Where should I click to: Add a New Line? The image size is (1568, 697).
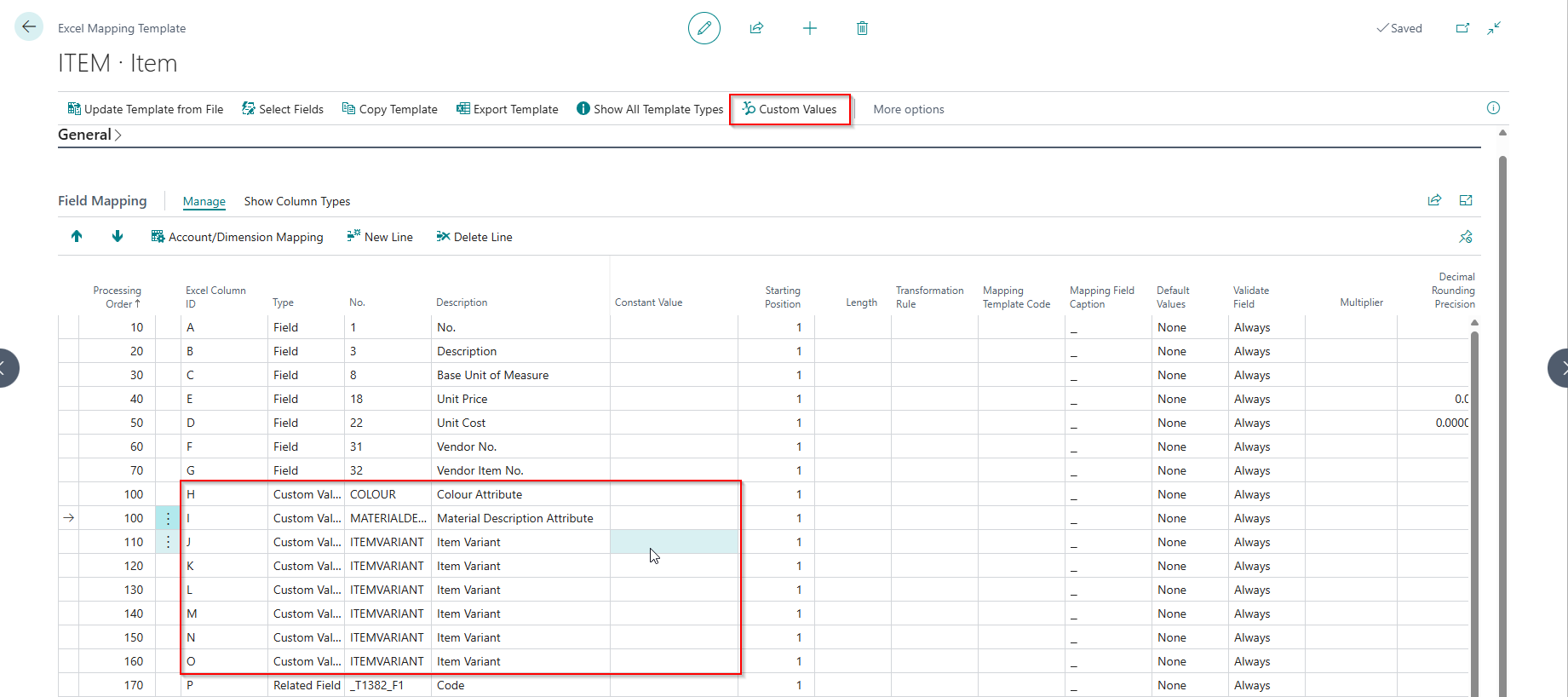pyautogui.click(x=380, y=237)
